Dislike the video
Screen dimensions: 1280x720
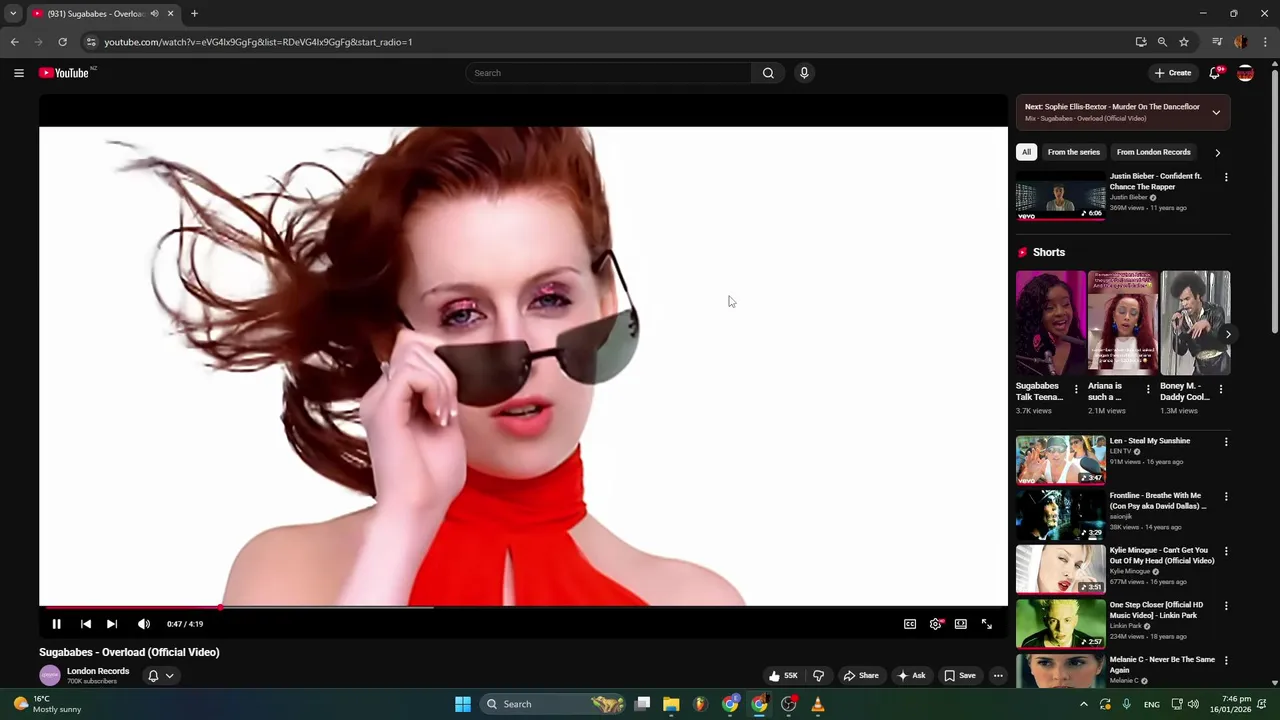818,676
